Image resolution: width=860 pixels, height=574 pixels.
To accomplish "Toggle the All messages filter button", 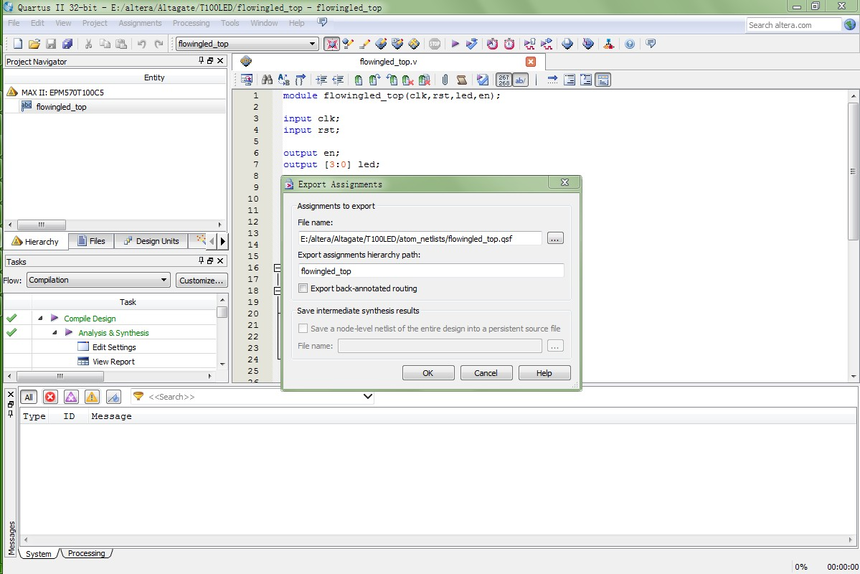I will point(29,397).
